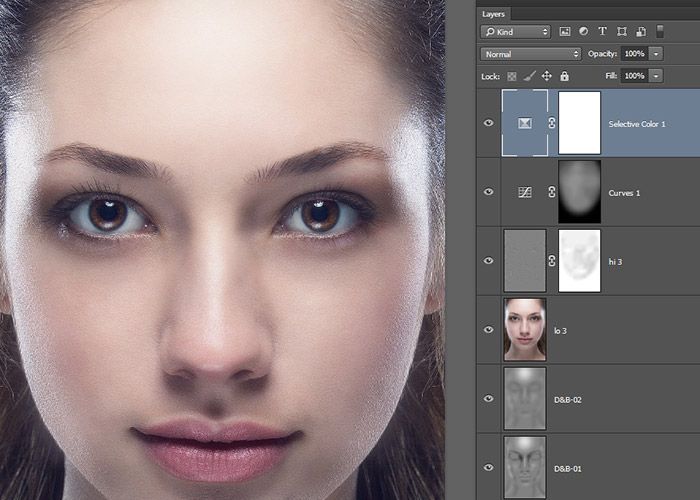This screenshot has width=700, height=500.
Task: Lock image pixels brush icon
Action: tap(529, 76)
